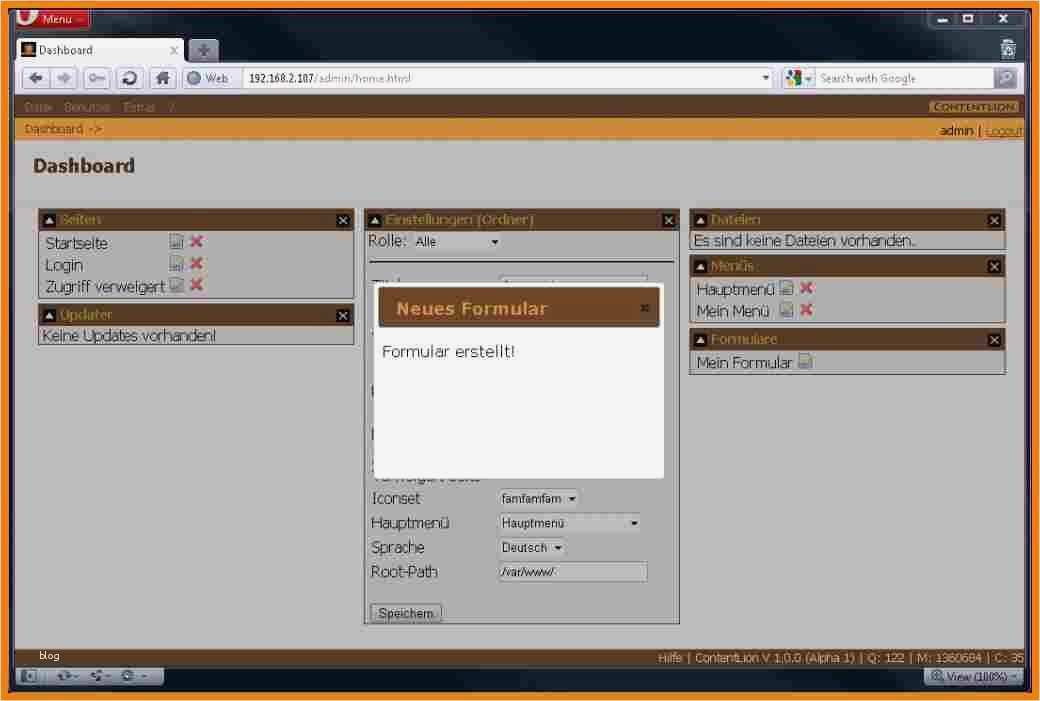Edit the Login page icon
Image resolution: width=1040 pixels, height=701 pixels.
coord(176,264)
